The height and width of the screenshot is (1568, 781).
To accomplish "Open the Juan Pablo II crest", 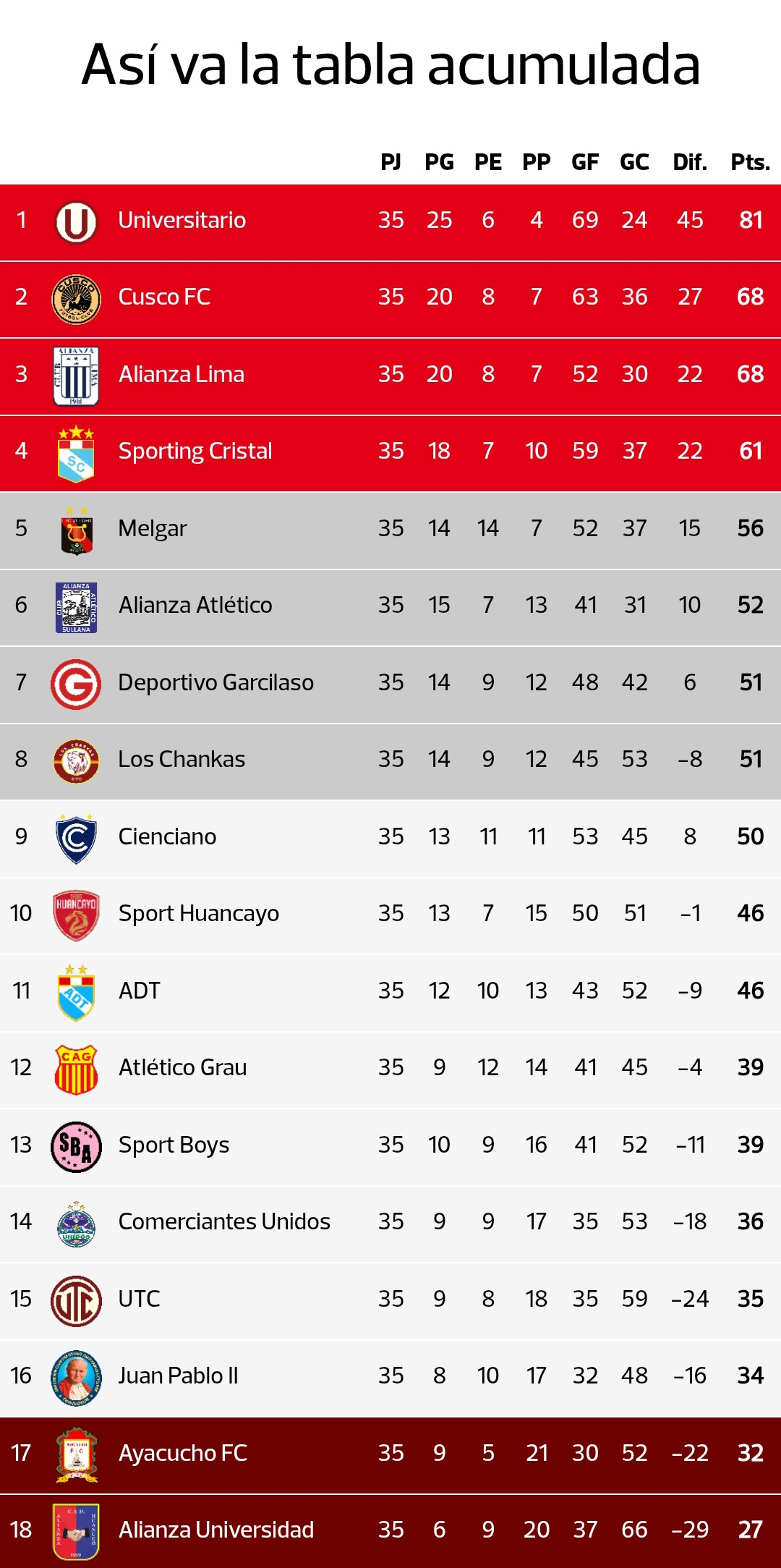I will (76, 1378).
